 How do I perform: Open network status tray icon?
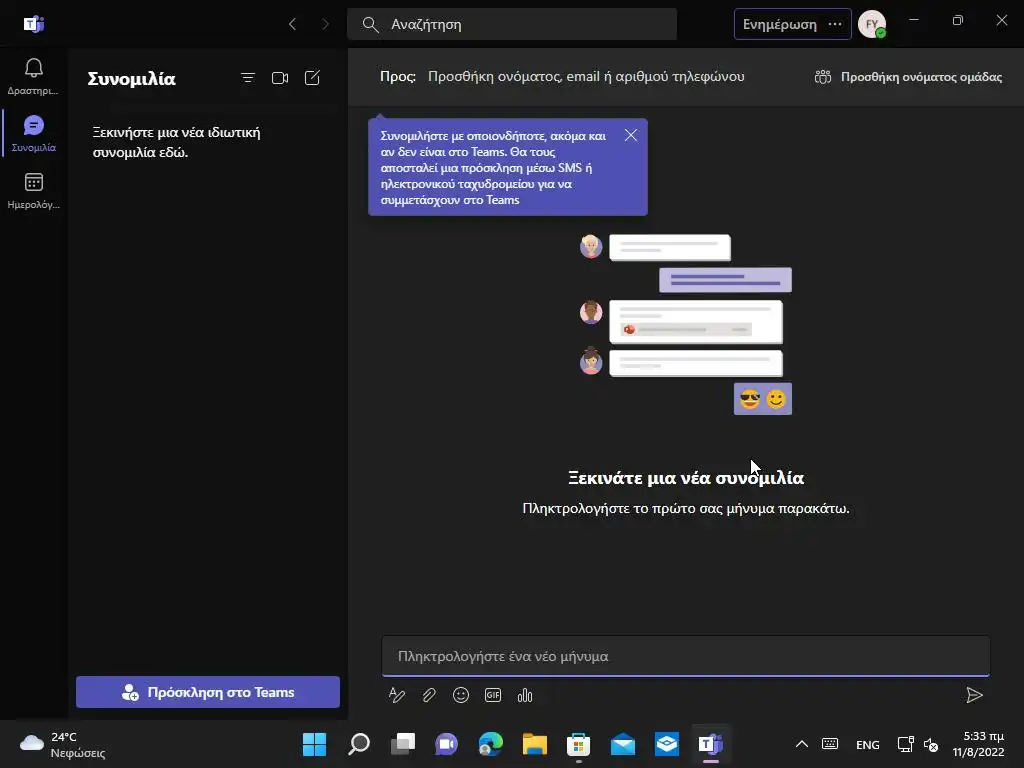[905, 744]
